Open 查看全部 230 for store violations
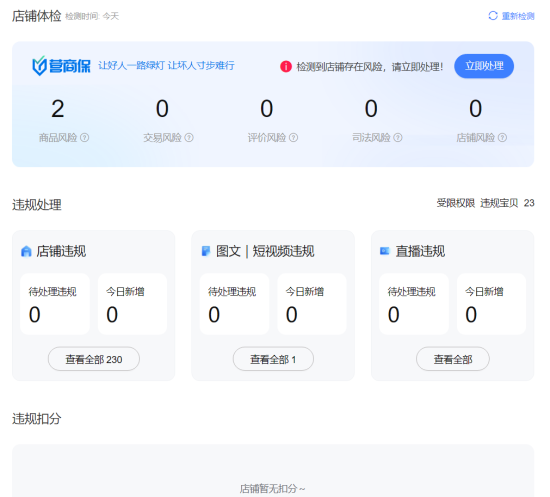550x497 pixels. tap(94, 359)
